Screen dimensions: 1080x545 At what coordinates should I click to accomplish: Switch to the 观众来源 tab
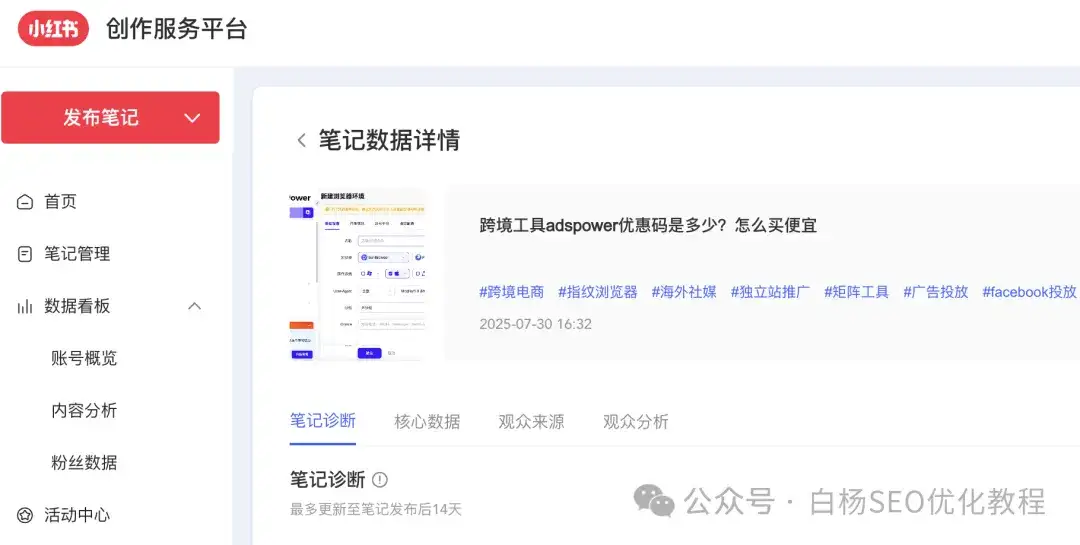click(x=532, y=422)
